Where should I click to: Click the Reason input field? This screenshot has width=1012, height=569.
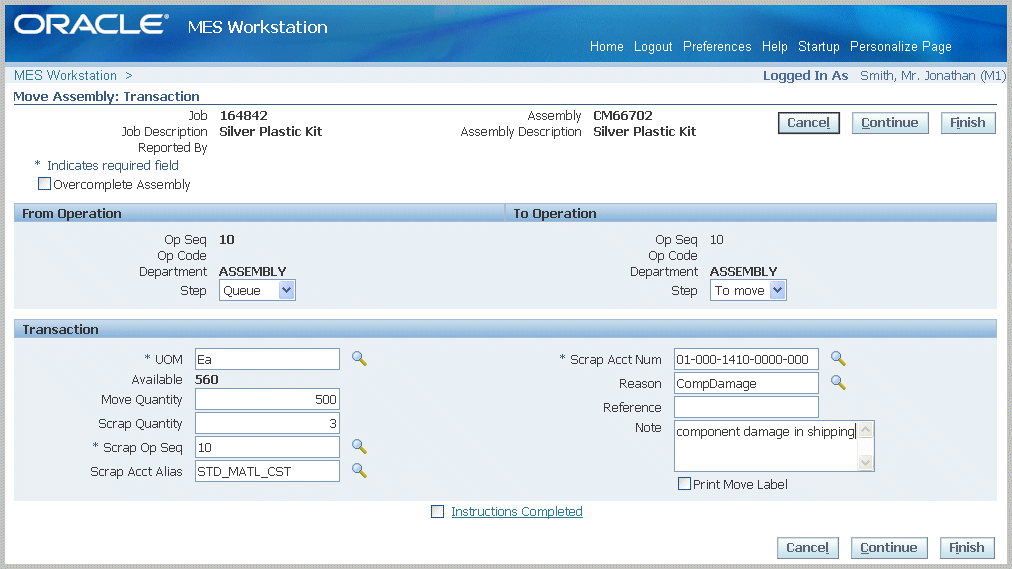pyautogui.click(x=746, y=383)
